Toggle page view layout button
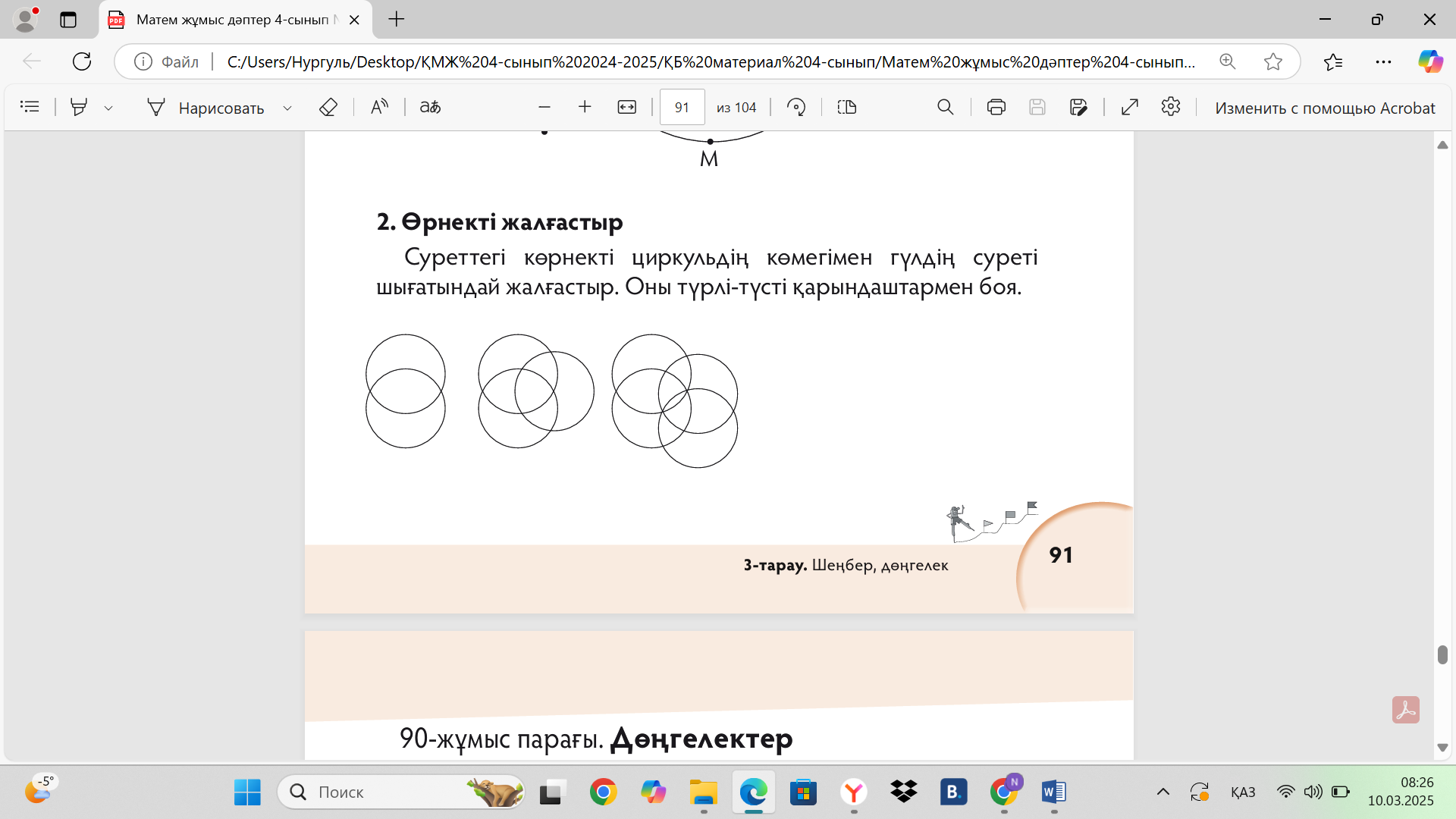This screenshot has height=819, width=1456. point(847,107)
